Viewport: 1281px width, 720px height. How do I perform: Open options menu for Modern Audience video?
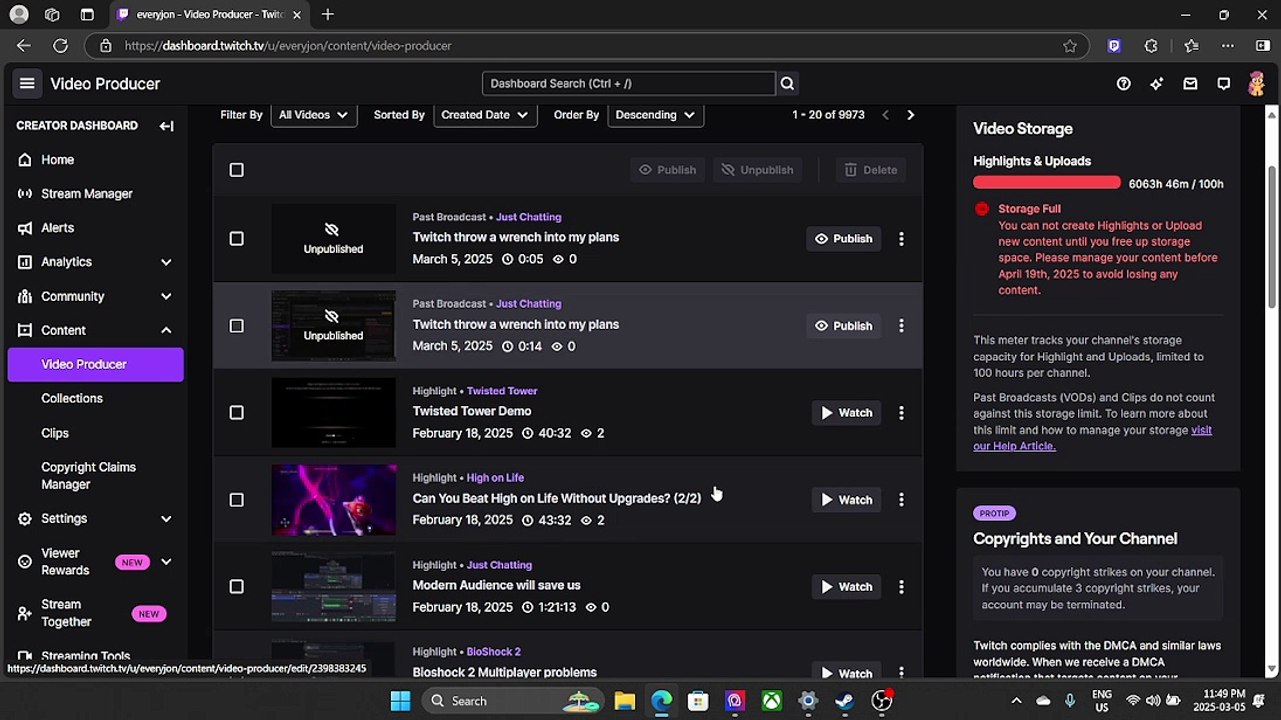(901, 587)
